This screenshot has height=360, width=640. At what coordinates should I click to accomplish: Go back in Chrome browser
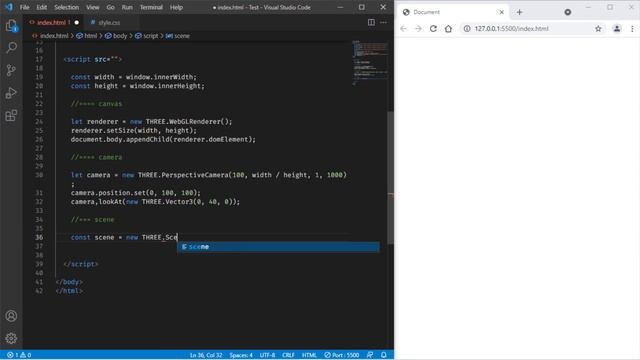(403, 29)
